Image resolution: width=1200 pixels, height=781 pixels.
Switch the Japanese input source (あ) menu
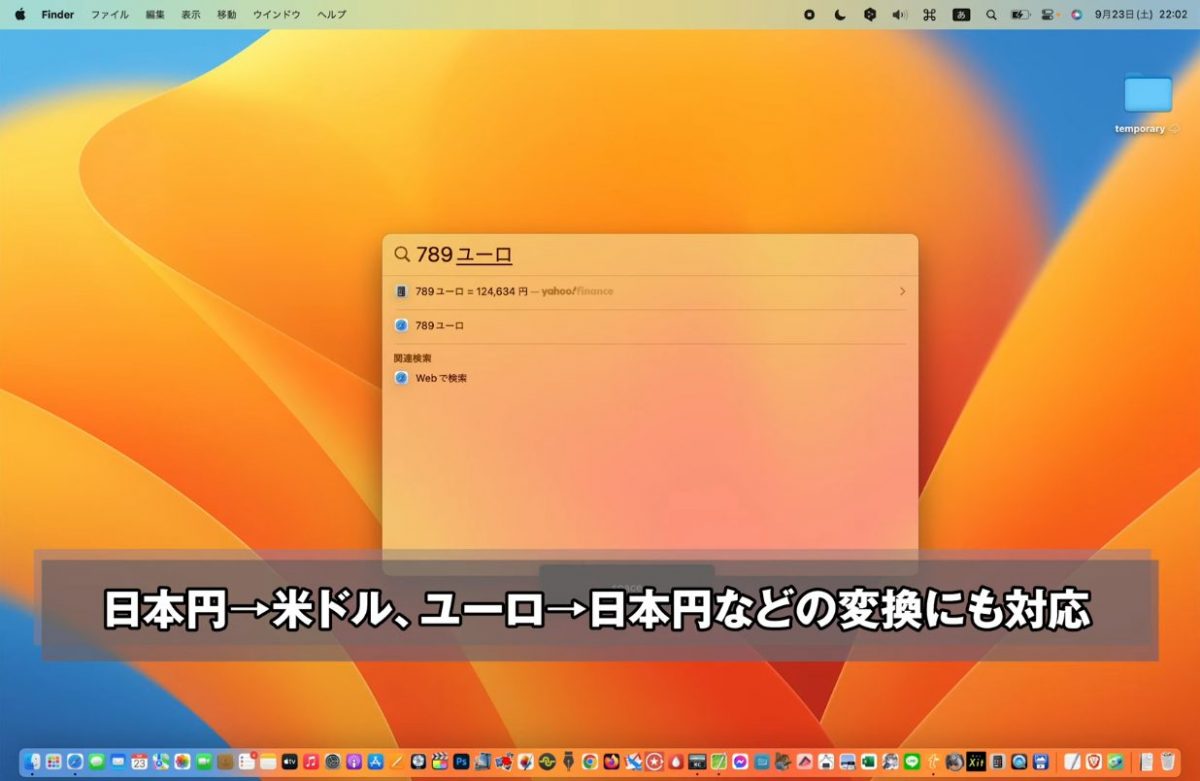coord(961,15)
